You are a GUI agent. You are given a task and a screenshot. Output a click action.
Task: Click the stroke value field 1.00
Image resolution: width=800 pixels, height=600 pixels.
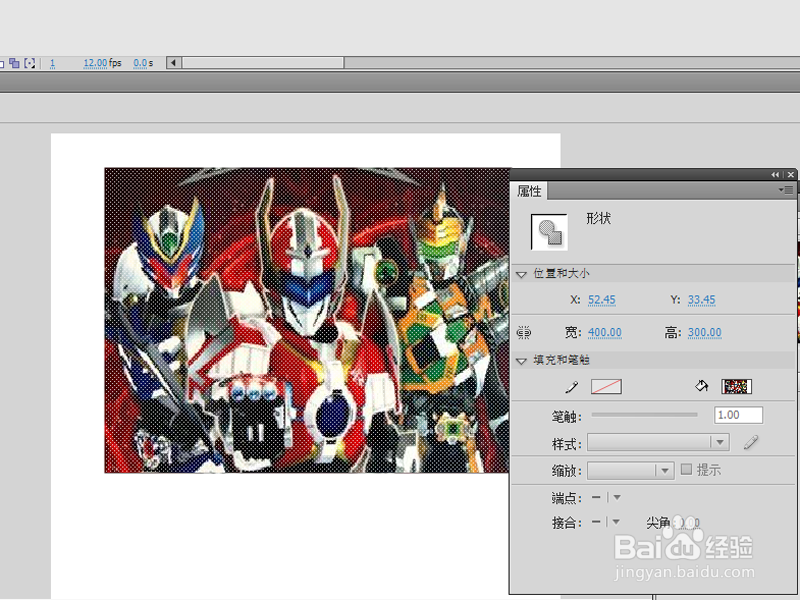coord(738,415)
